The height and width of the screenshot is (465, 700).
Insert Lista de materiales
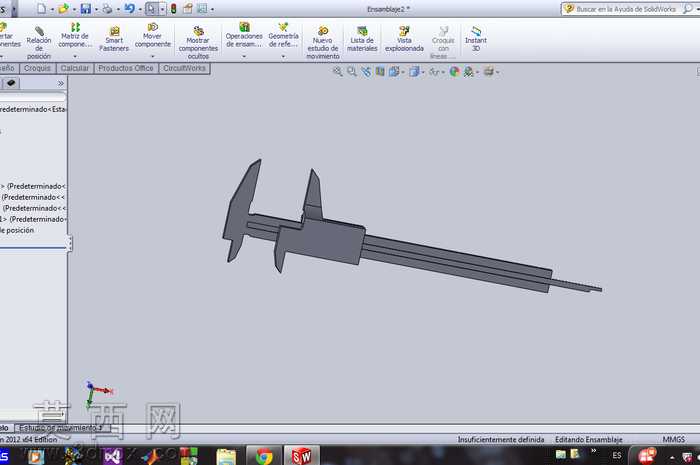pyautogui.click(x=362, y=39)
